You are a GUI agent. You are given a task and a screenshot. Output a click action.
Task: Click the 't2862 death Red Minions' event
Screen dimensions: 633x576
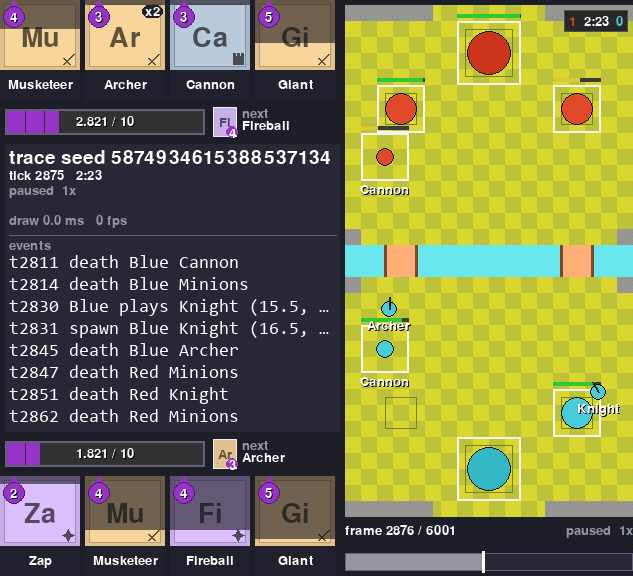[124, 417]
